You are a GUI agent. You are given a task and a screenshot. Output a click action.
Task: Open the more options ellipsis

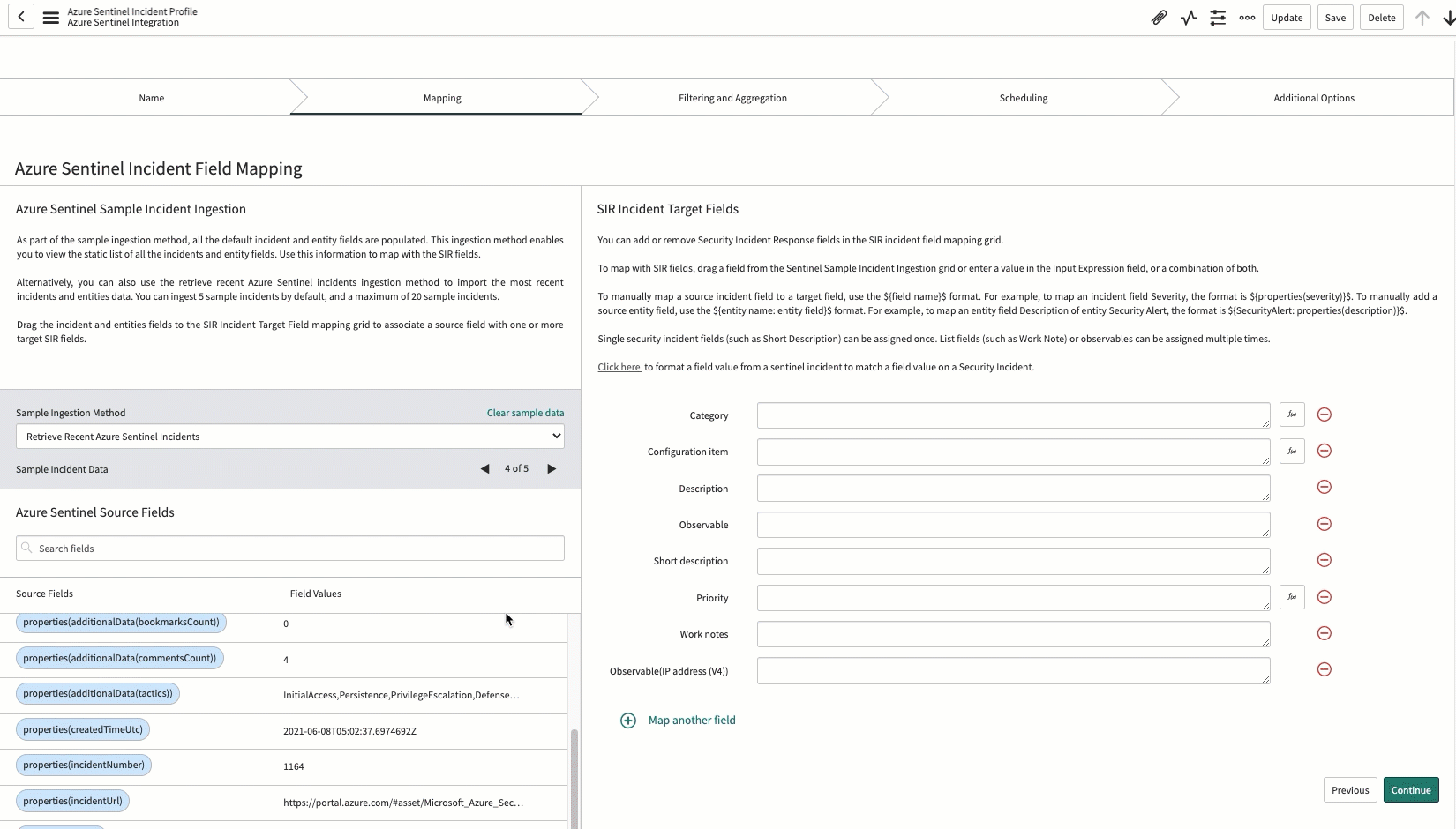(1247, 18)
